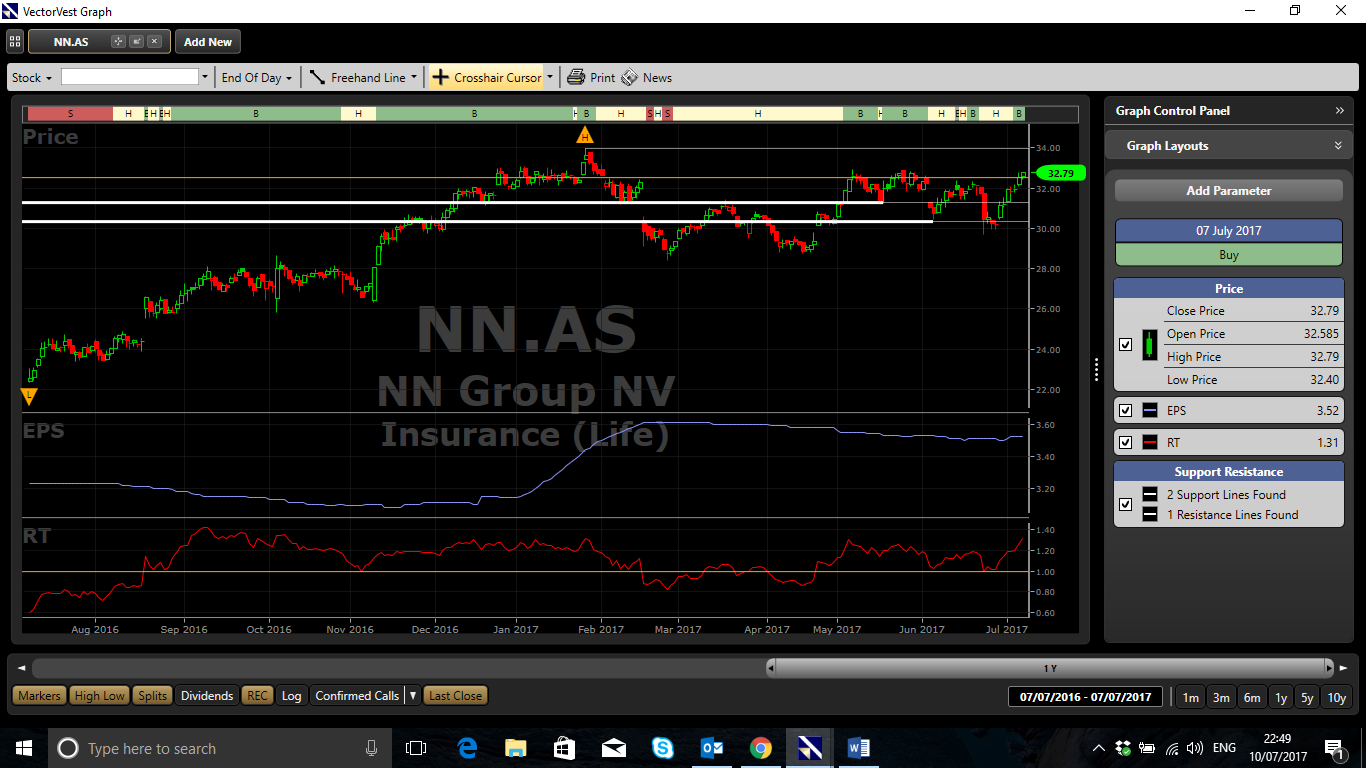The width and height of the screenshot is (1366, 768).
Task: Click the candlestick Price style icon
Action: pyautogui.click(x=1150, y=345)
